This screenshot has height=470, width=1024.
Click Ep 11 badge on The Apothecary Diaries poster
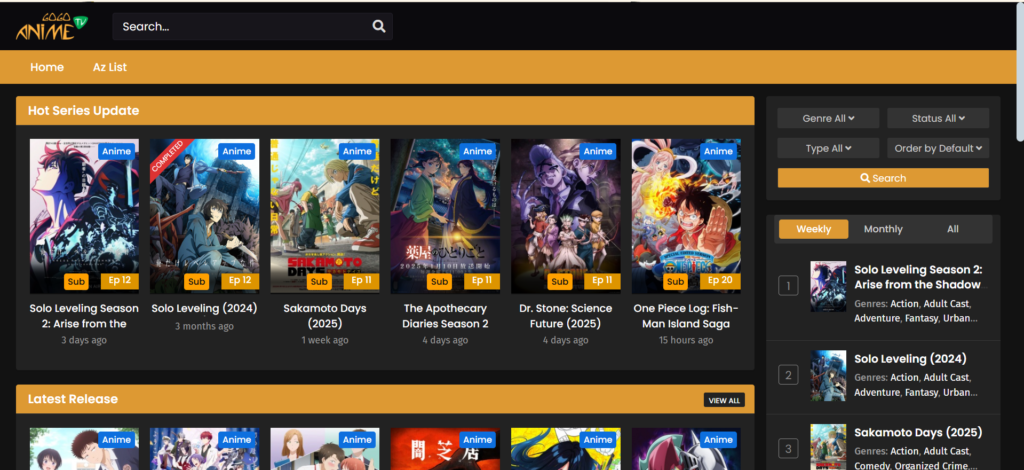[482, 281]
